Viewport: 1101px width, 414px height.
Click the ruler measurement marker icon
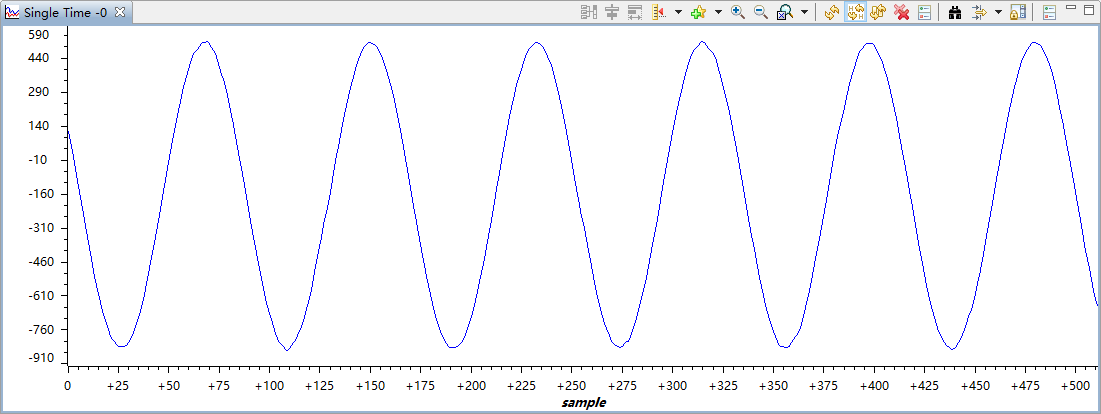[x=659, y=12]
